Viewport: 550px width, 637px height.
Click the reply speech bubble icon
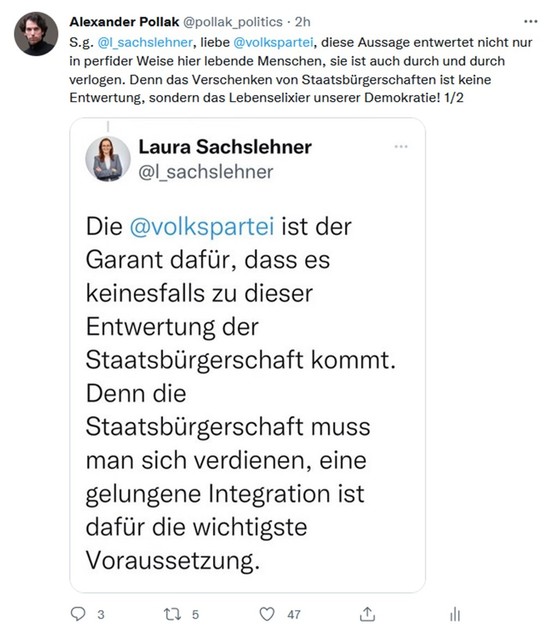[x=78, y=614]
